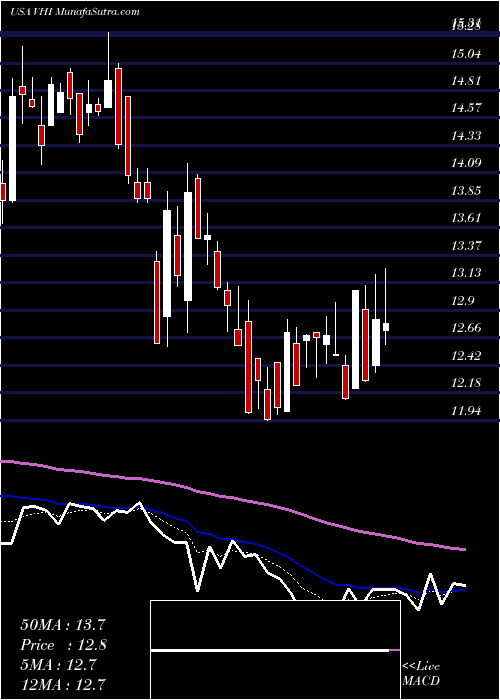Image resolution: width=500 pixels, height=700 pixels.
Task: Click the 12.42 price axis label
Action: [467, 356]
